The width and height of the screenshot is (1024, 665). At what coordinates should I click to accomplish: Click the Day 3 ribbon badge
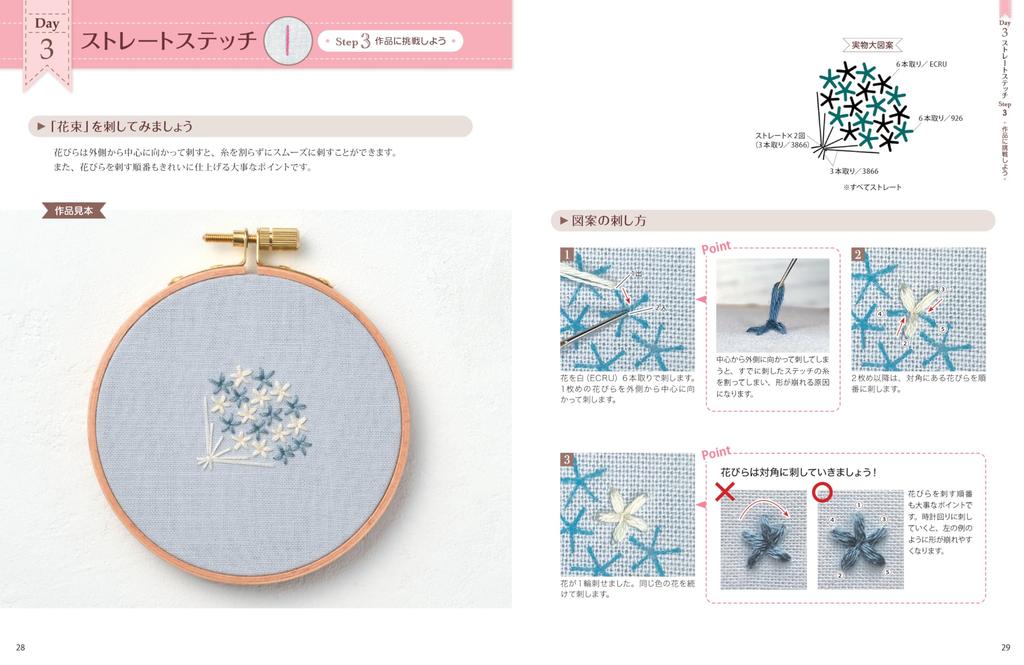[x=46, y=46]
